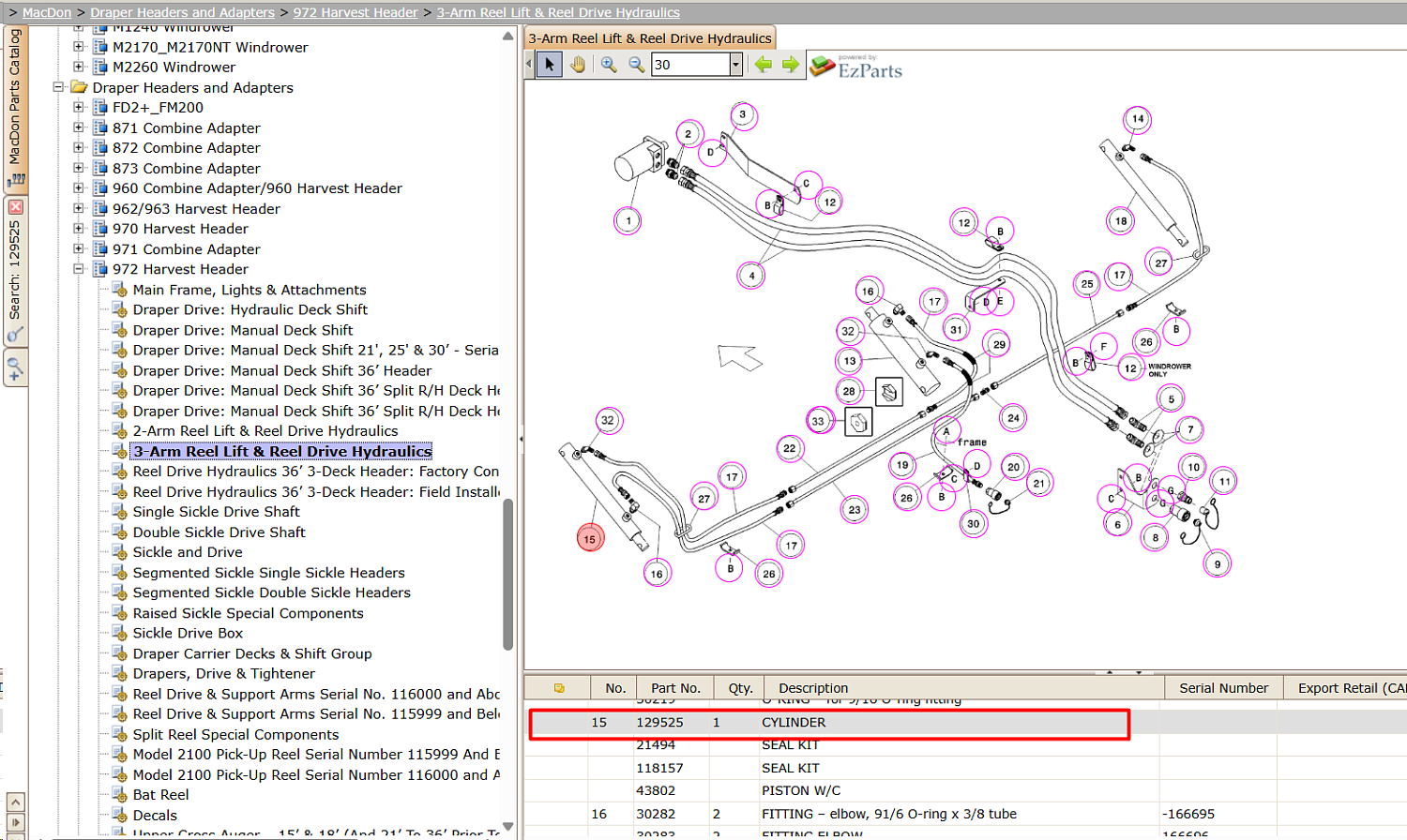Select the arrow pointer tool
The height and width of the screenshot is (840, 1407).
[x=550, y=65]
